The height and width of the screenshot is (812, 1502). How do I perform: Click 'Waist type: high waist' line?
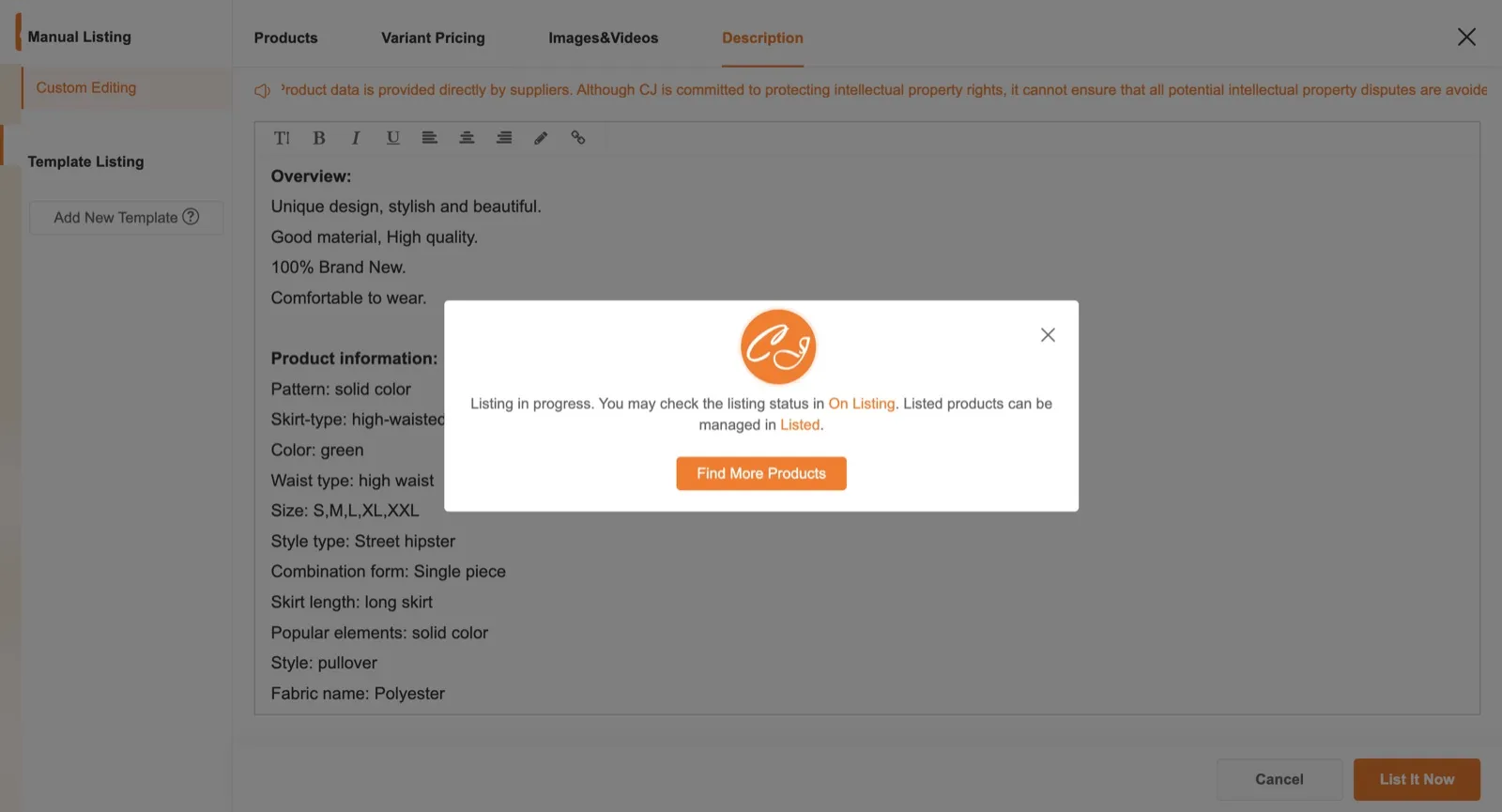[352, 481]
